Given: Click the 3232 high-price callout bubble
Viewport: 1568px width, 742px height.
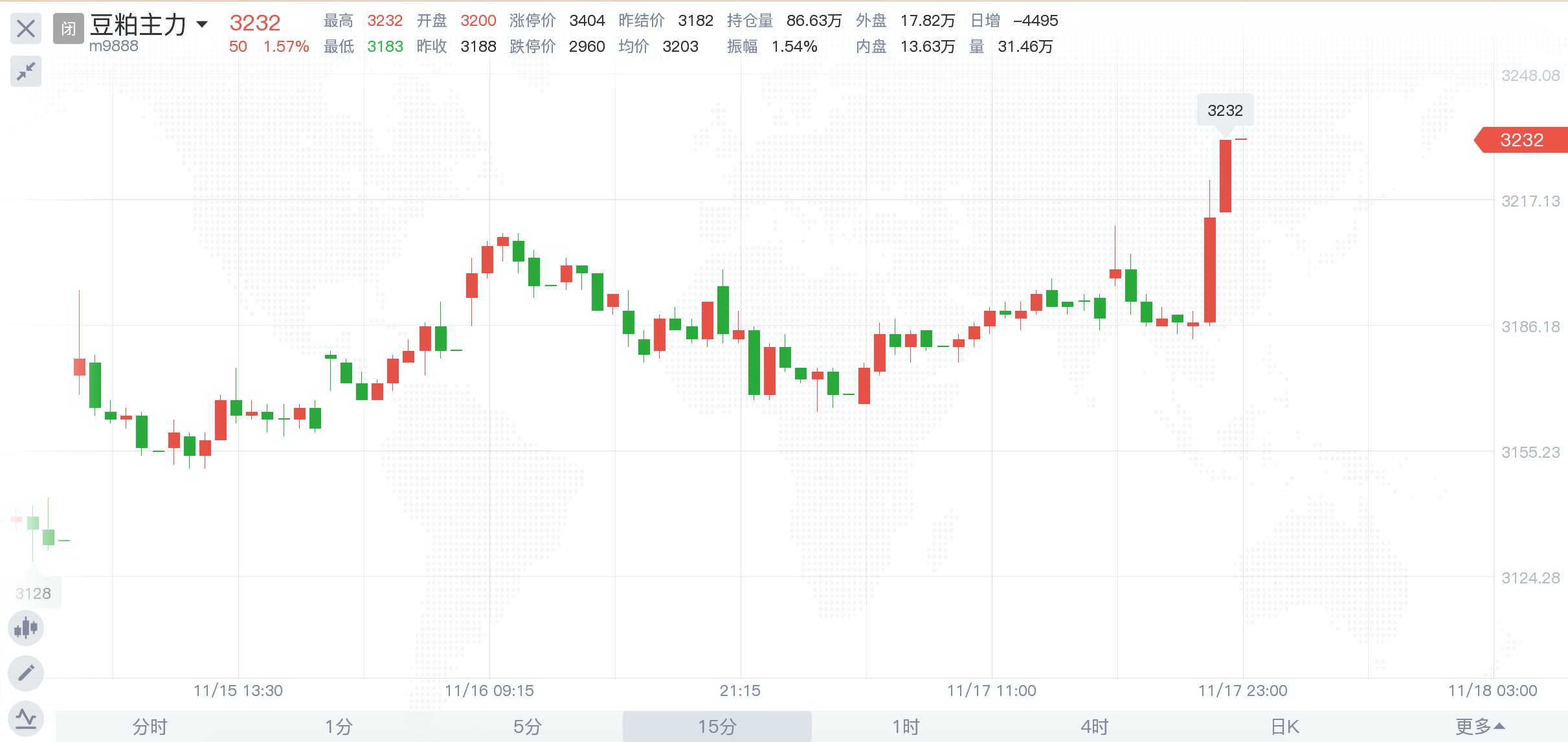Looking at the screenshot, I should (1225, 111).
